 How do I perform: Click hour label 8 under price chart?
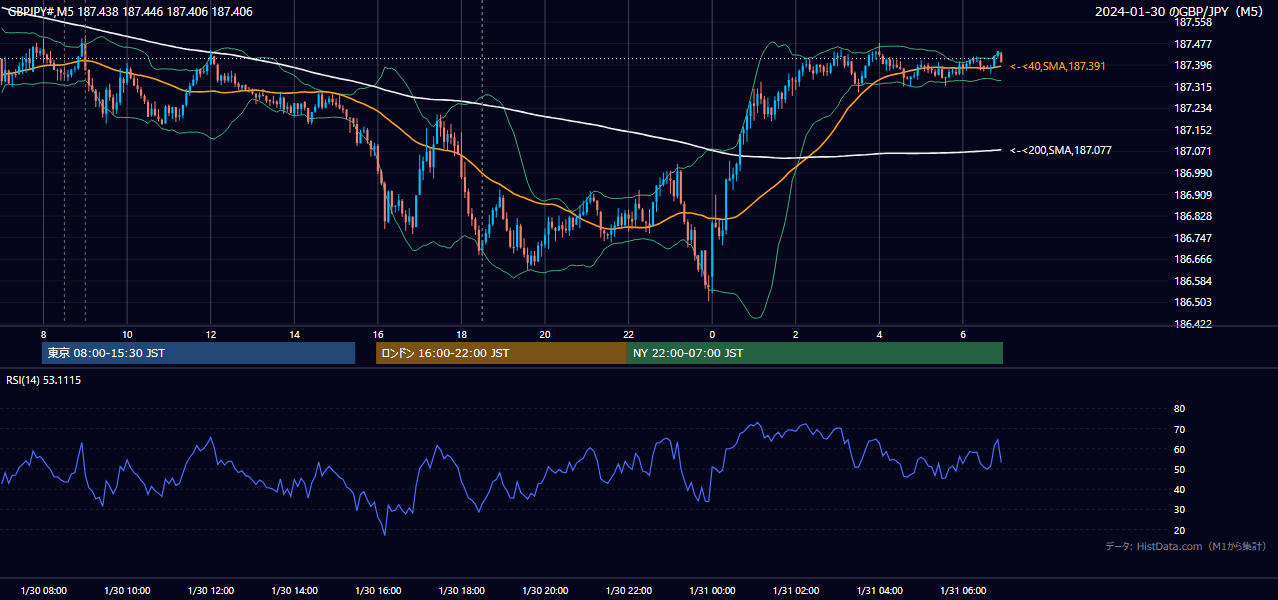[43, 334]
